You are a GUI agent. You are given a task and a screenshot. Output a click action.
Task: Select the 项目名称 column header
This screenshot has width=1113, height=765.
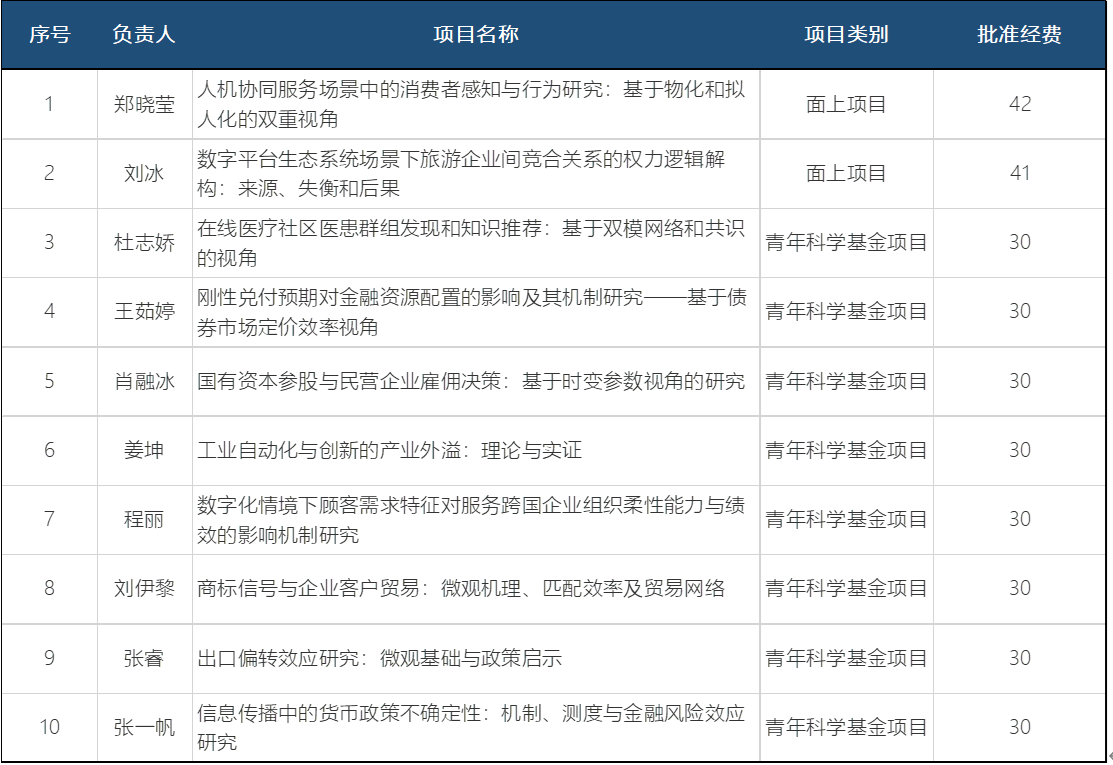tap(475, 35)
